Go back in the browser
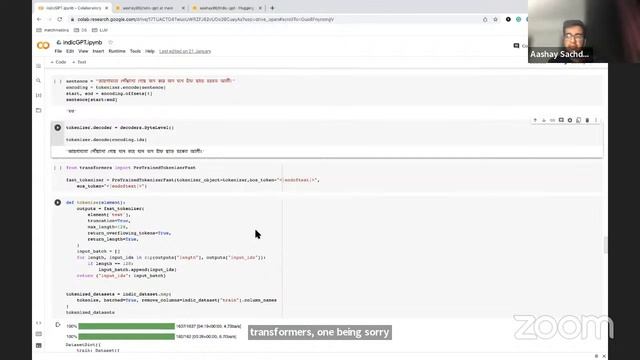Image resolution: width=640 pixels, height=360 pixels. coord(39,19)
